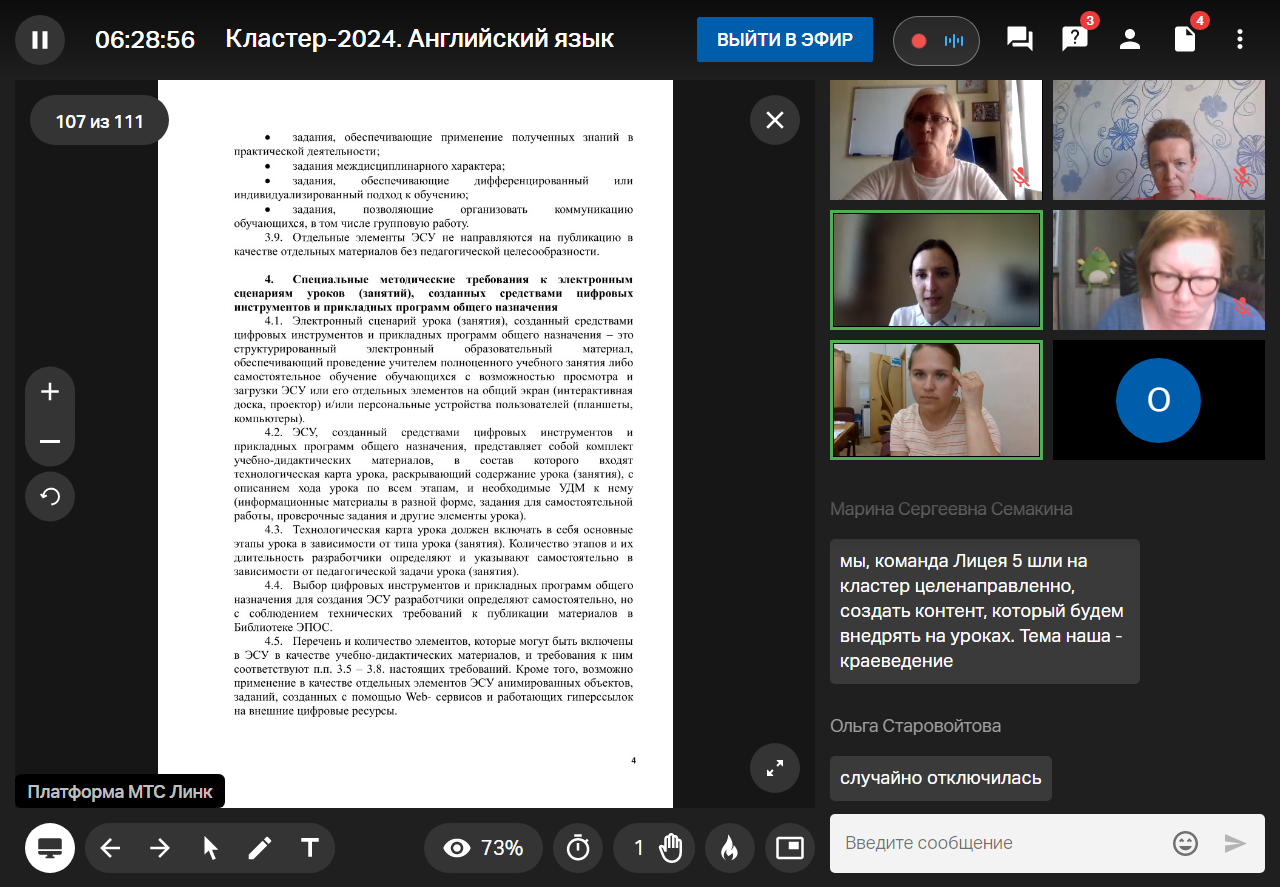The height and width of the screenshot is (887, 1280).
Task: Select the pencil drawing tool
Action: pyautogui.click(x=260, y=848)
